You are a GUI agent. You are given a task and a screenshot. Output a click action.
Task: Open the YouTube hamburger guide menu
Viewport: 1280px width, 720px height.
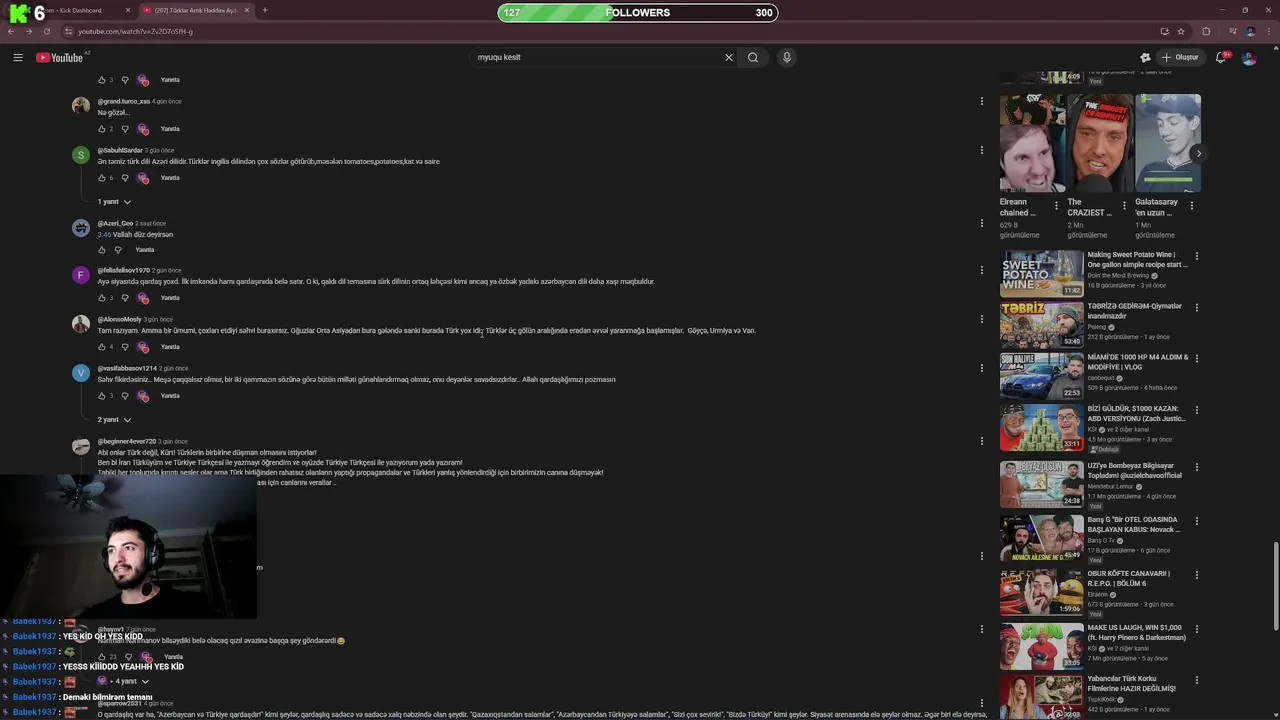18,57
